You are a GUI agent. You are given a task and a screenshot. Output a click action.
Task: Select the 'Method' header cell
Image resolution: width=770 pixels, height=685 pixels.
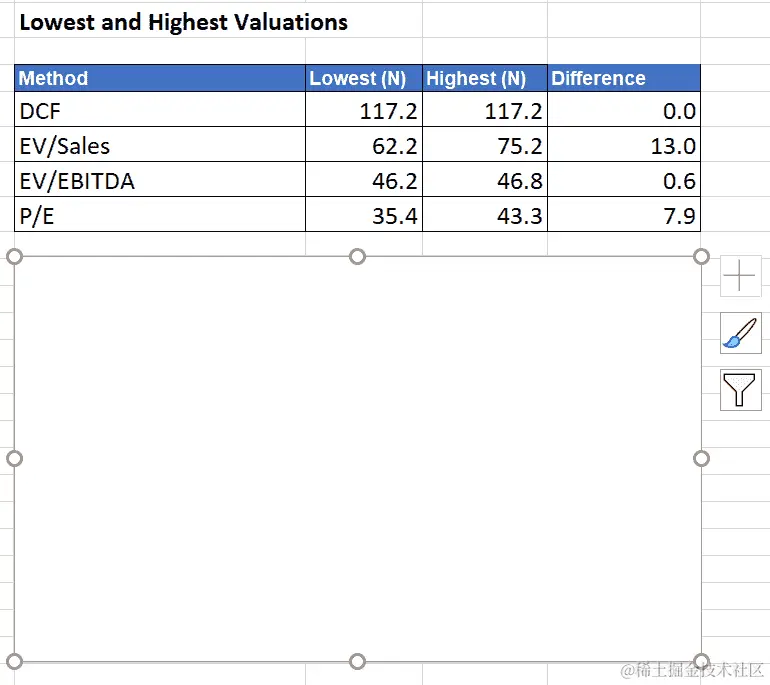click(x=160, y=78)
